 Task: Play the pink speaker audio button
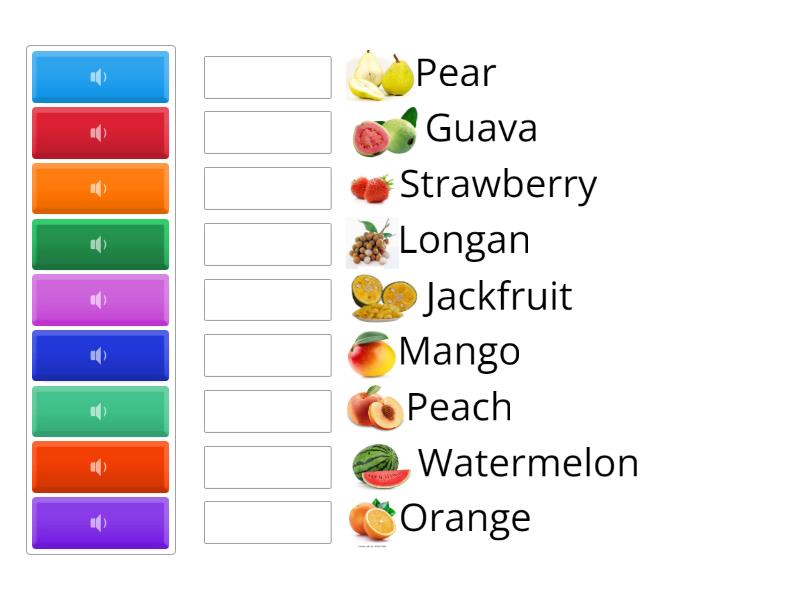(100, 299)
